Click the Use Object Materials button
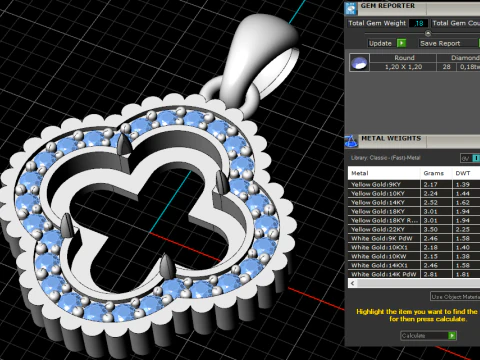The height and width of the screenshot is (360, 480). (455, 296)
